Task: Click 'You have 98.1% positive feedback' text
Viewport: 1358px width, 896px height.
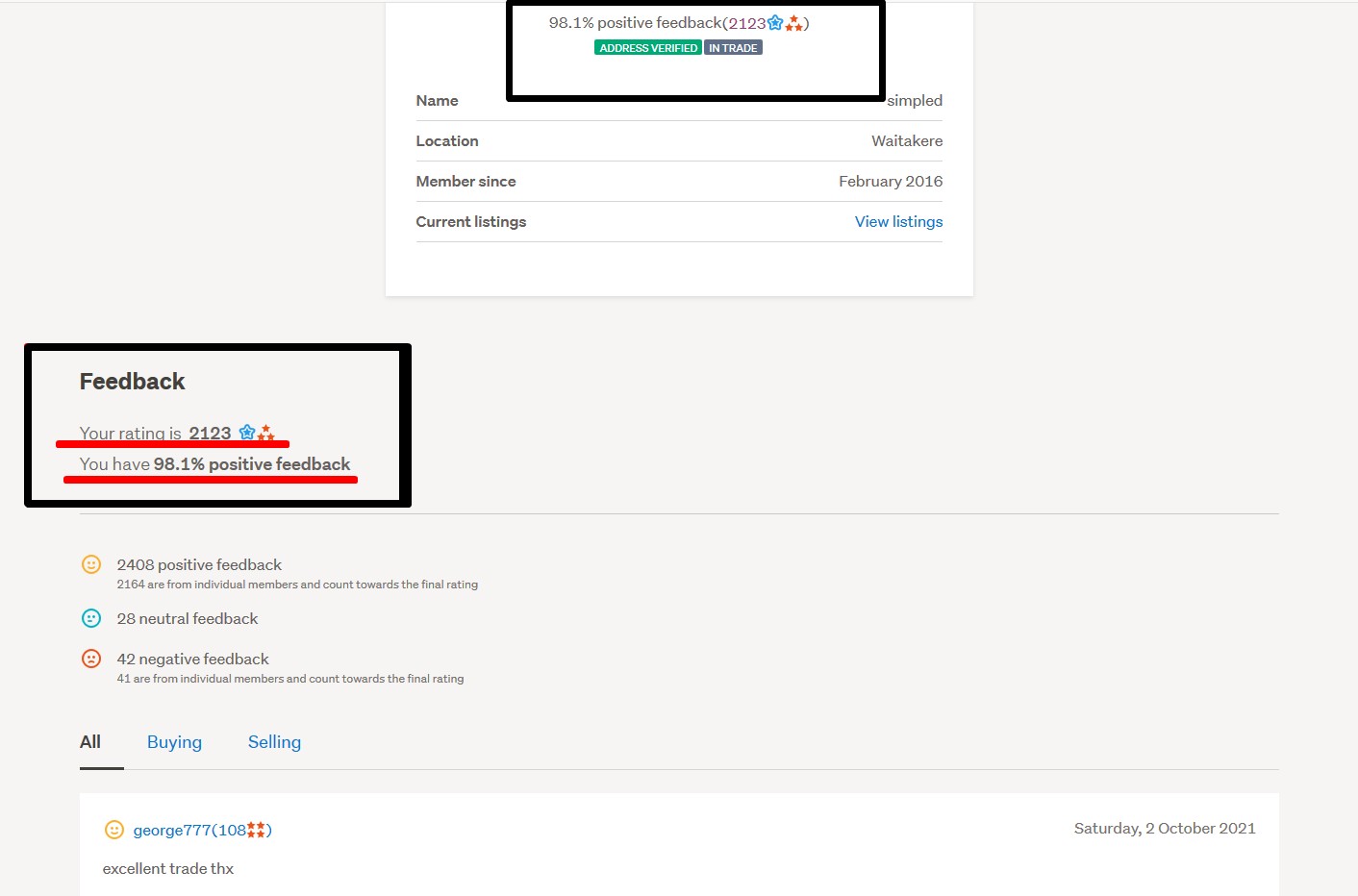Action: coord(214,464)
